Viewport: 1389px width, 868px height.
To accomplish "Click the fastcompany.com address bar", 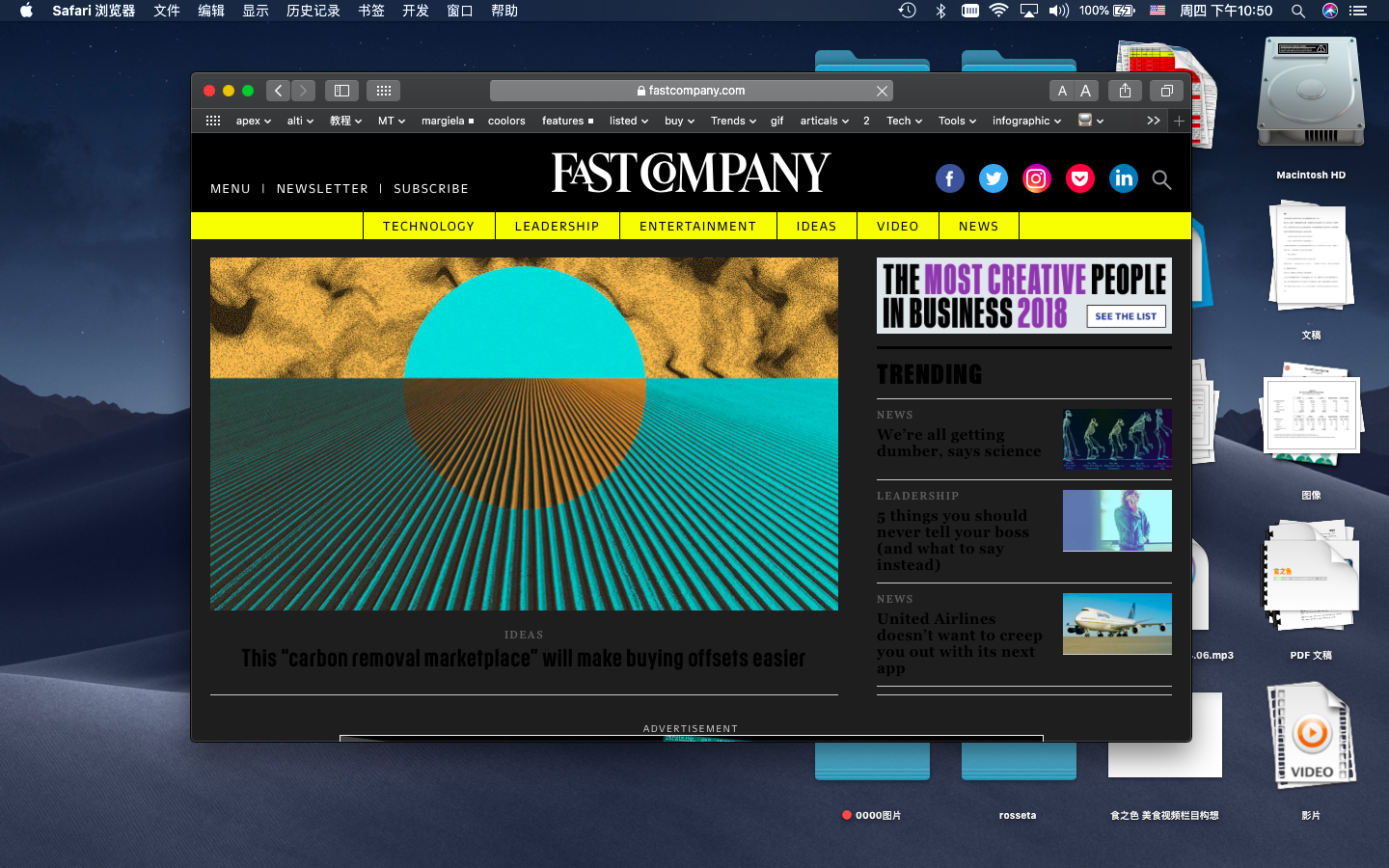I will pyautogui.click(x=691, y=91).
